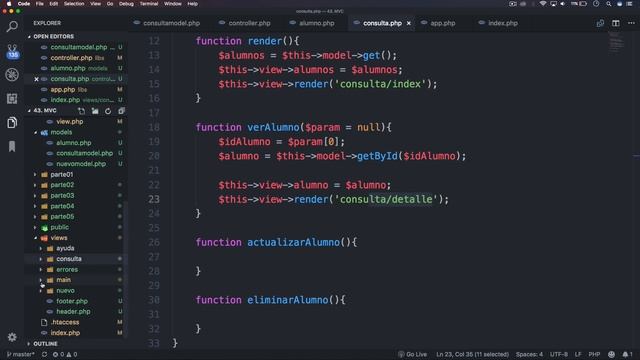Collapse all folders in explorer icon
Image resolution: width=640 pixels, height=360 pixels.
click(x=121, y=111)
